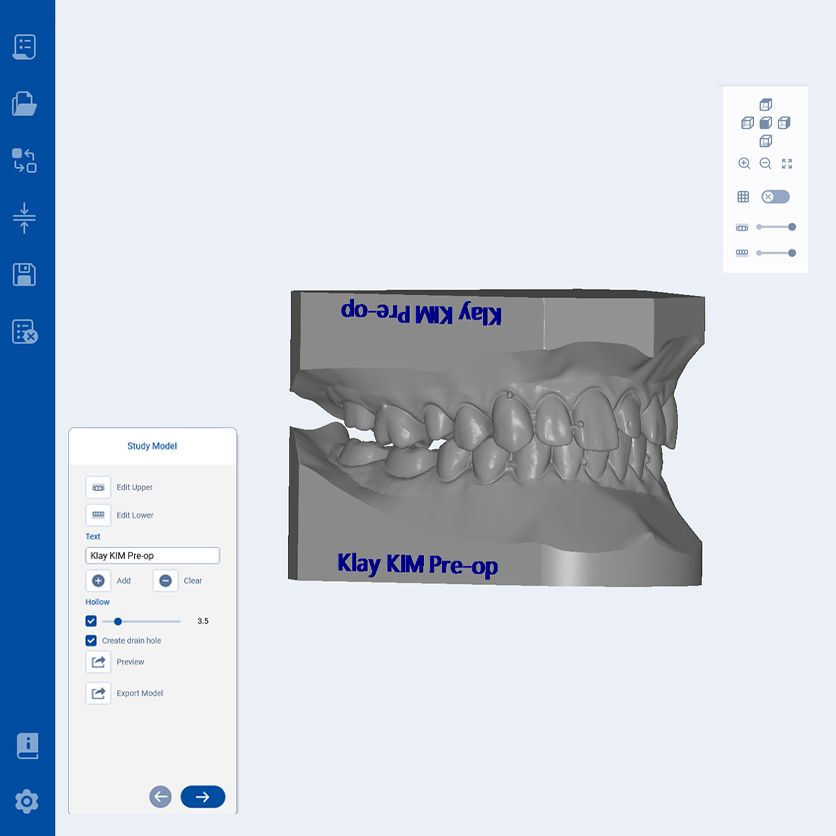Viewport: 836px width, 836px height.
Task: Fit the model to the screen
Action: click(786, 163)
